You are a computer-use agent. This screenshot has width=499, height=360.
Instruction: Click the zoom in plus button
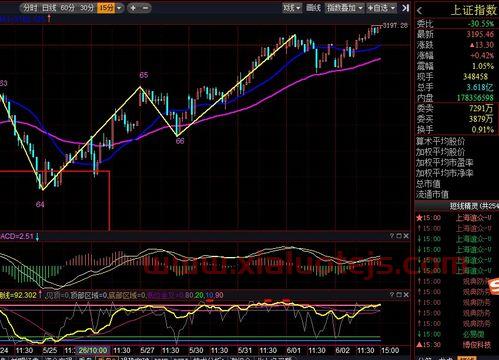(x=133, y=8)
